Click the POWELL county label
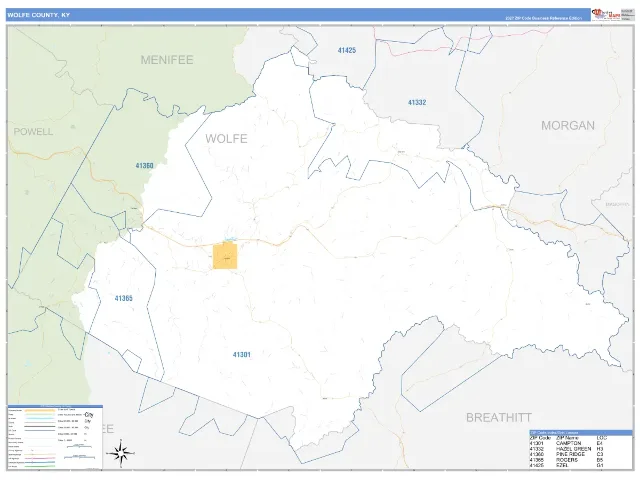The width and height of the screenshot is (640, 480). (33, 131)
